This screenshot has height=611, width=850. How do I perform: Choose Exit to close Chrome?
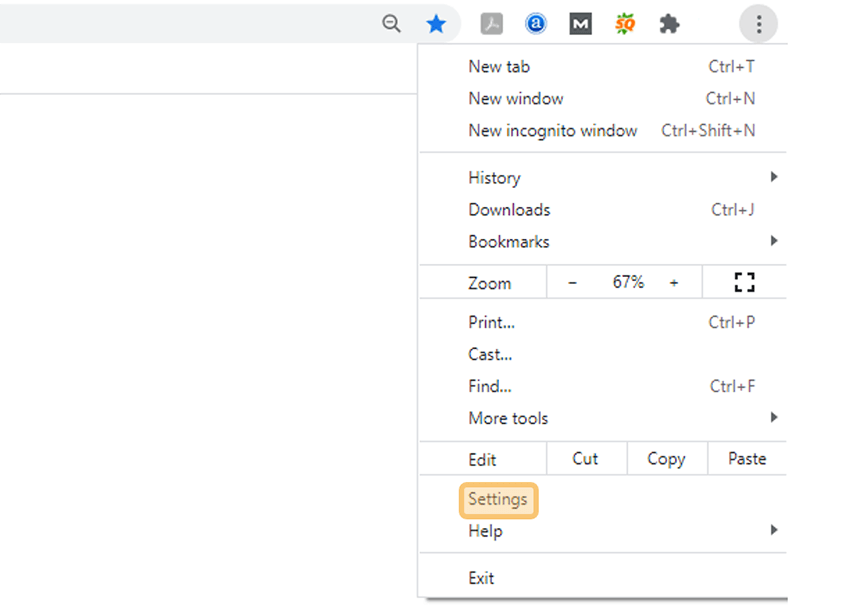(x=603, y=578)
